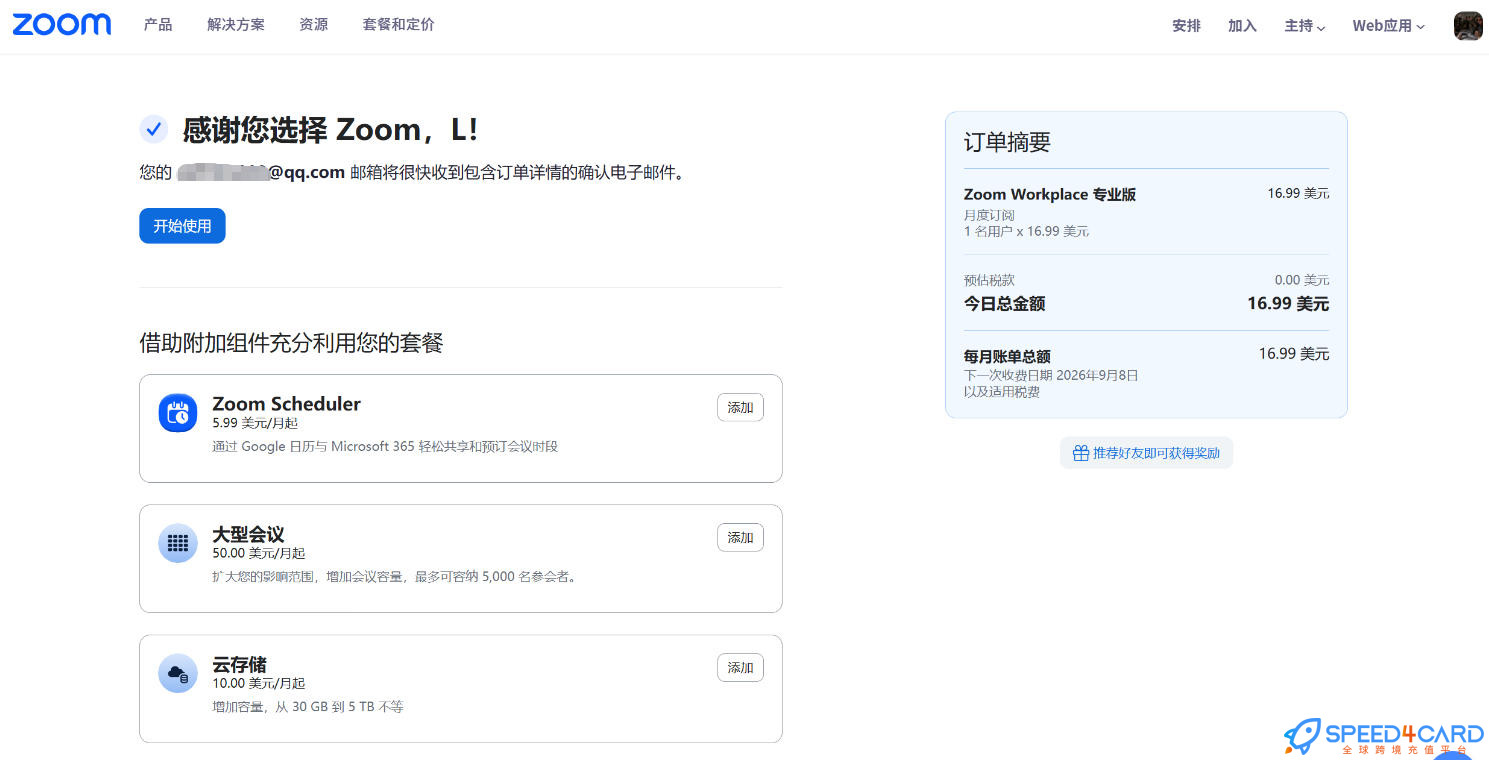1489x760 pixels.
Task: Add the Zoom Scheduler add-on
Action: click(x=740, y=408)
